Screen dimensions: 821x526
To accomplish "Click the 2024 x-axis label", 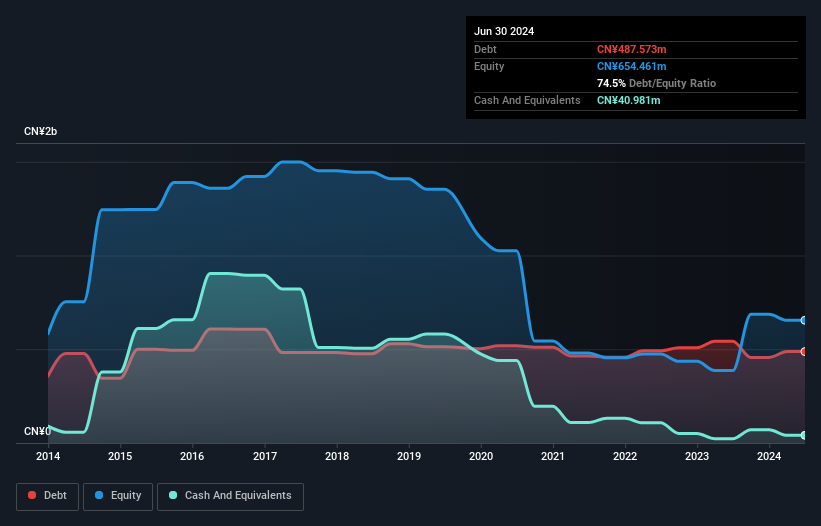I will (769, 456).
